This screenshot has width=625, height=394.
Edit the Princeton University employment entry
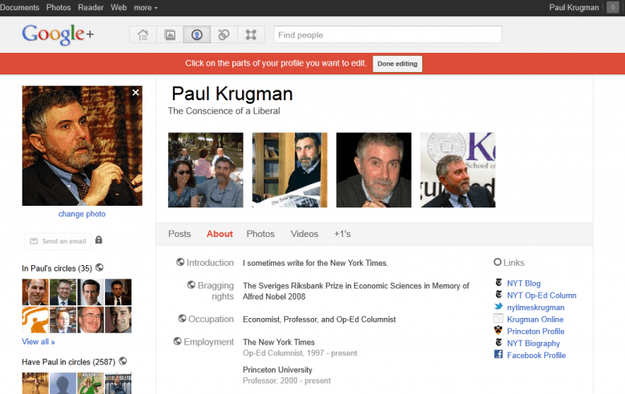tap(287, 375)
